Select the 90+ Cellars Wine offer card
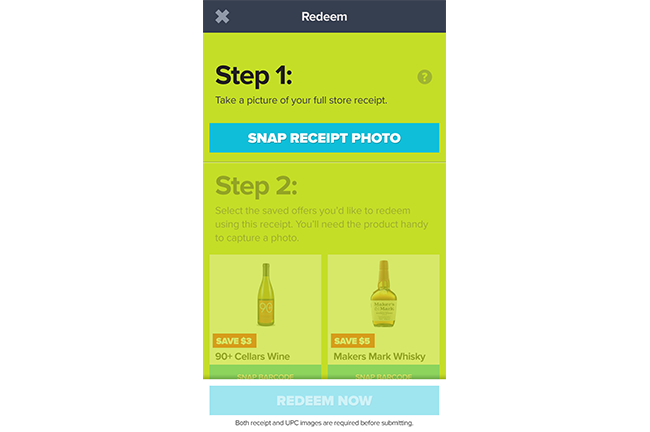This screenshot has height=432, width=650. pyautogui.click(x=265, y=317)
